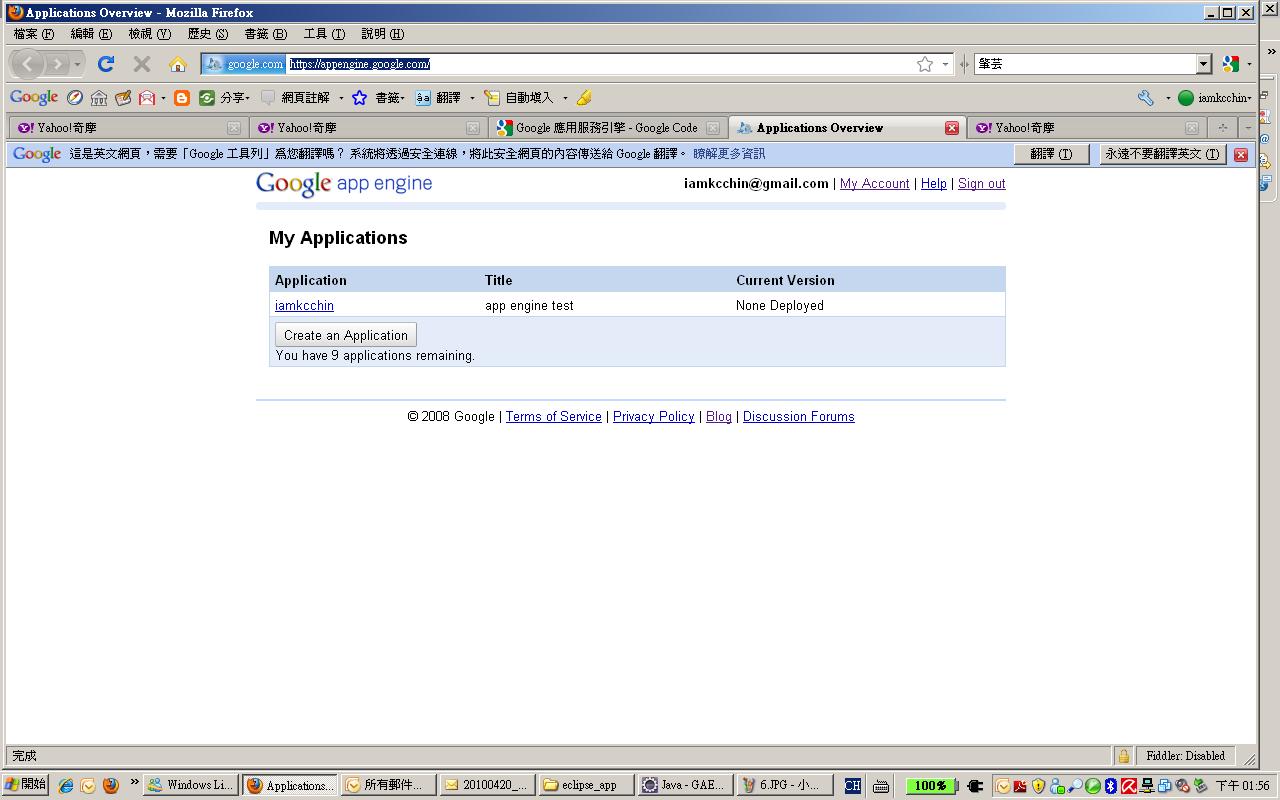Click the Windows 開始 Start button
1280x800 pixels.
25,785
